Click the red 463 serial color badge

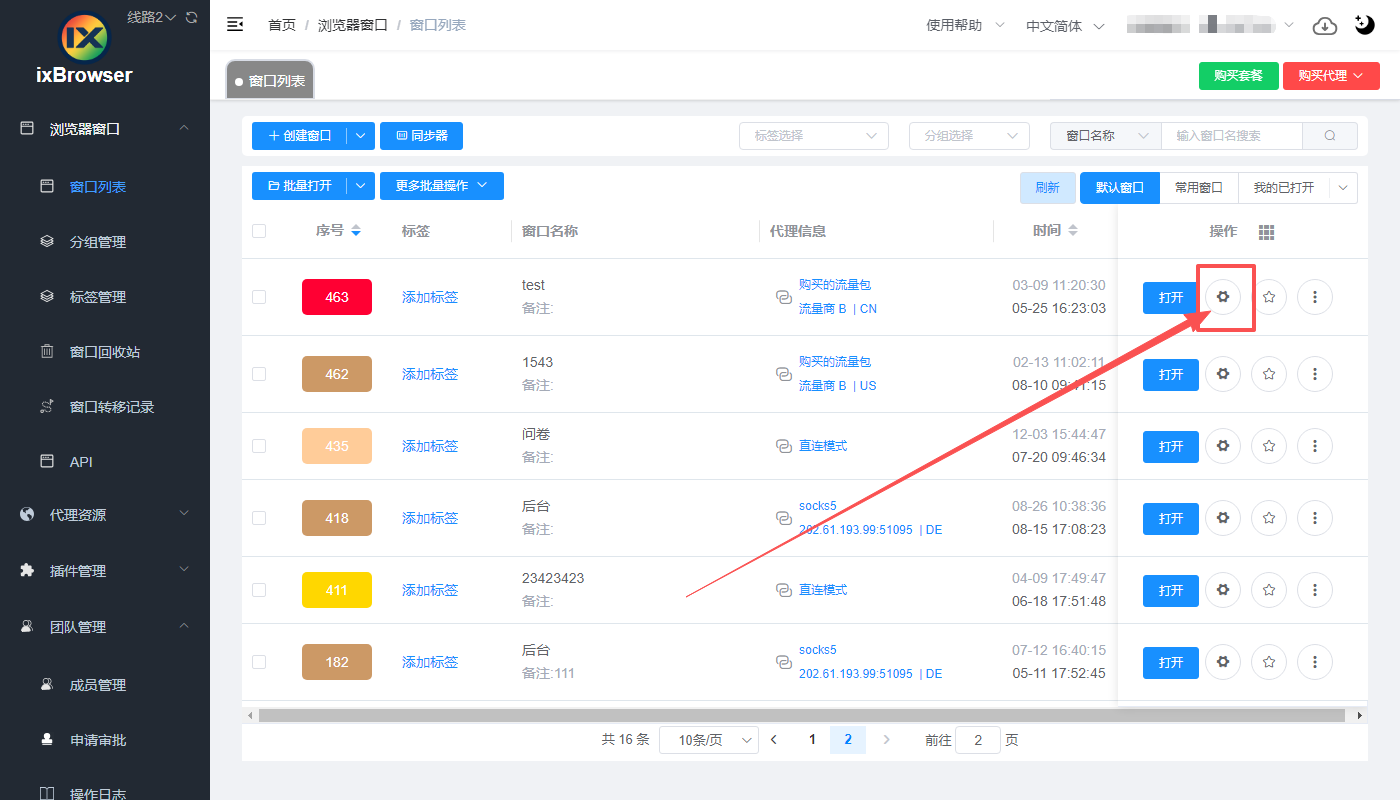337,297
